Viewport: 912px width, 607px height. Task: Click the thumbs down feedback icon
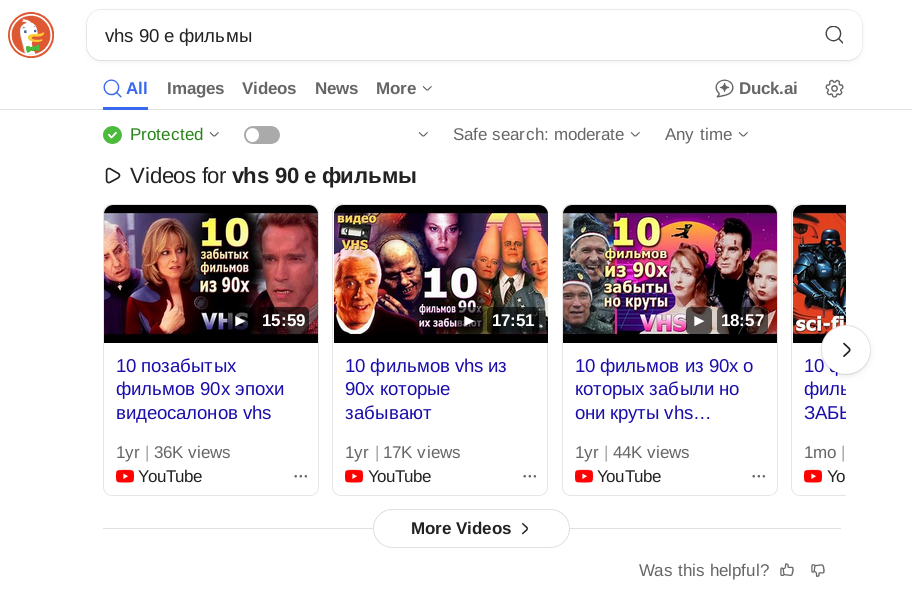(x=818, y=570)
